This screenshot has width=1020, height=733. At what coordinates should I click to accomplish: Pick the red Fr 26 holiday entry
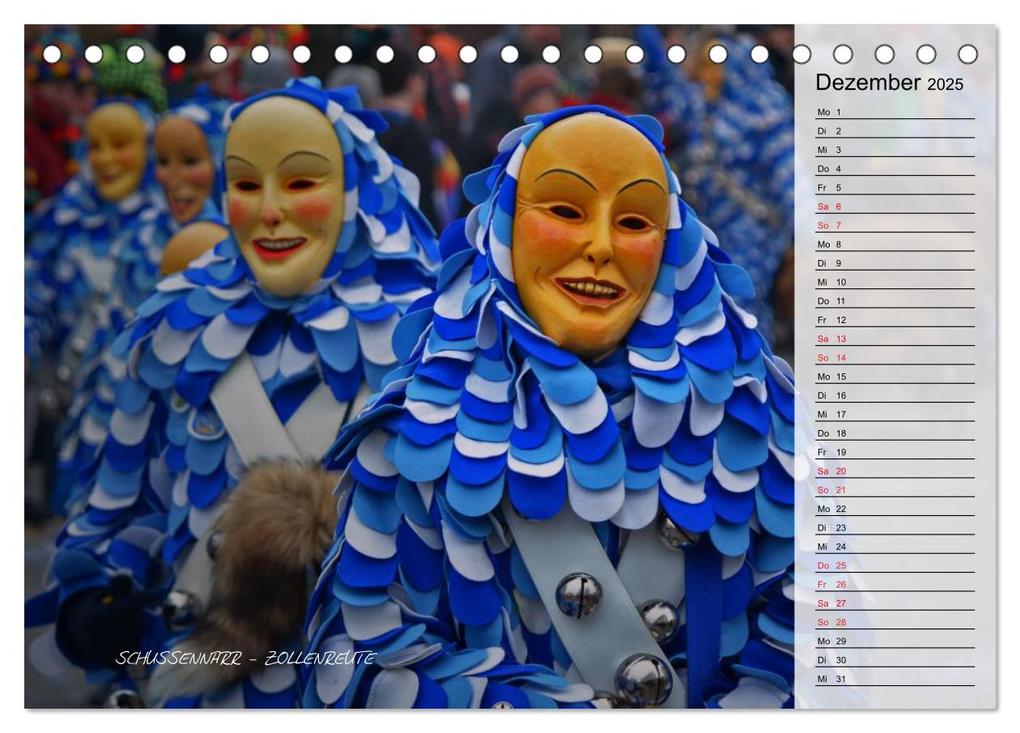tap(893, 584)
